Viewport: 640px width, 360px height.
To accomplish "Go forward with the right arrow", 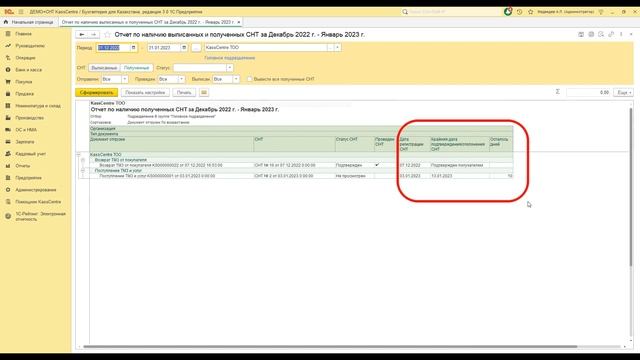I will click(x=93, y=35).
